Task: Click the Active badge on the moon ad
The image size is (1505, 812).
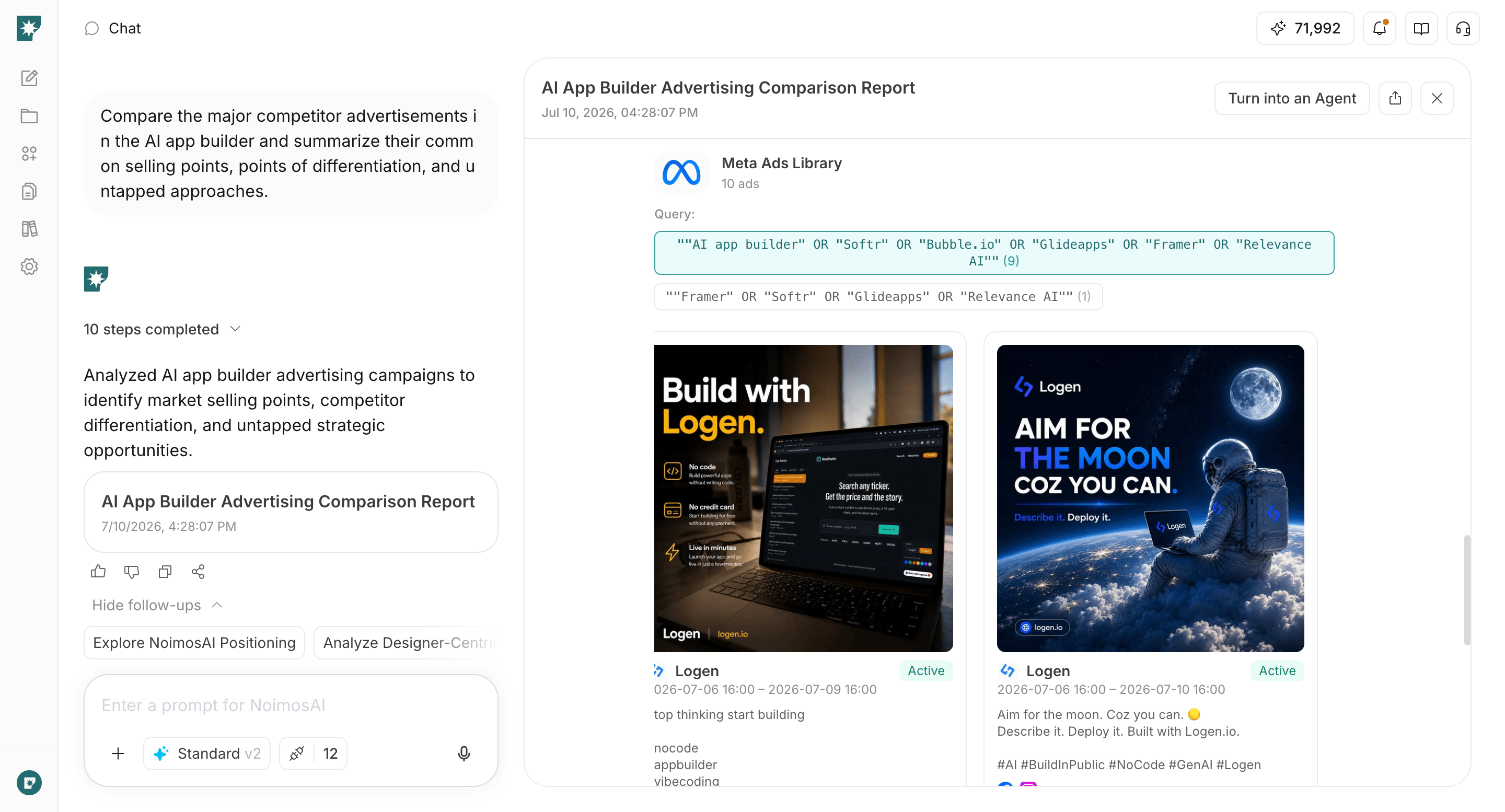Action: pos(1277,671)
